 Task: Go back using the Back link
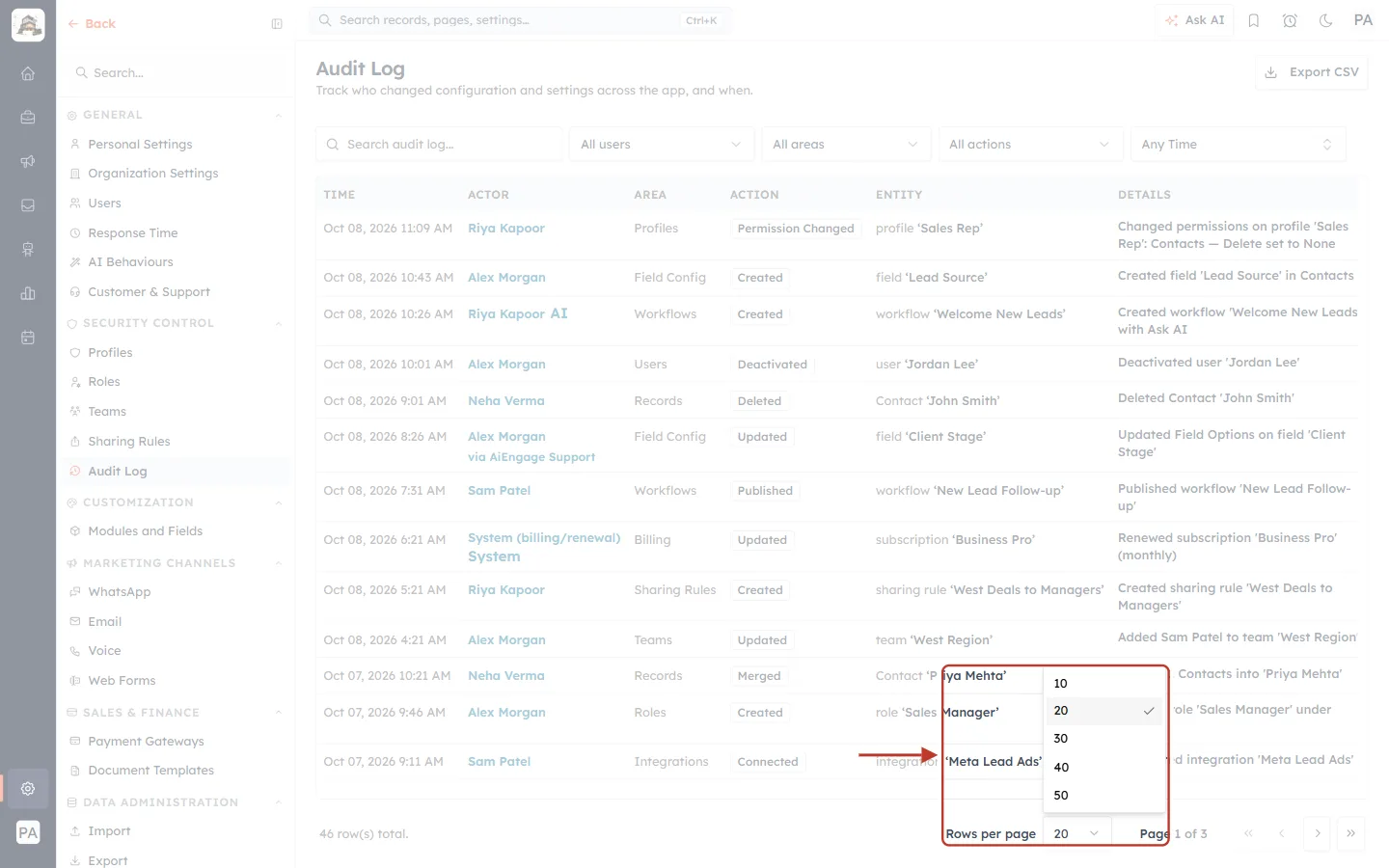(92, 24)
